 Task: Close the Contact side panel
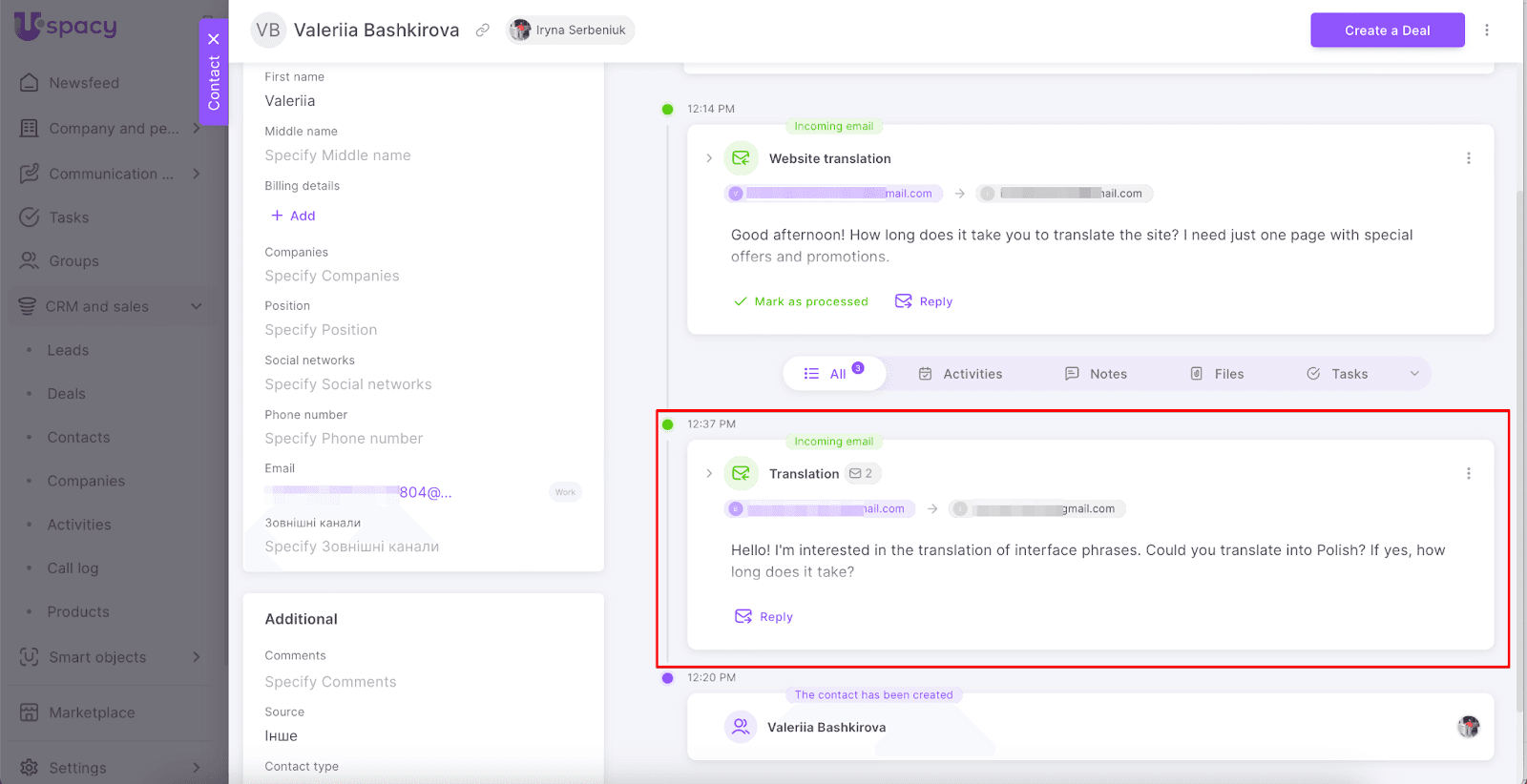[214, 39]
